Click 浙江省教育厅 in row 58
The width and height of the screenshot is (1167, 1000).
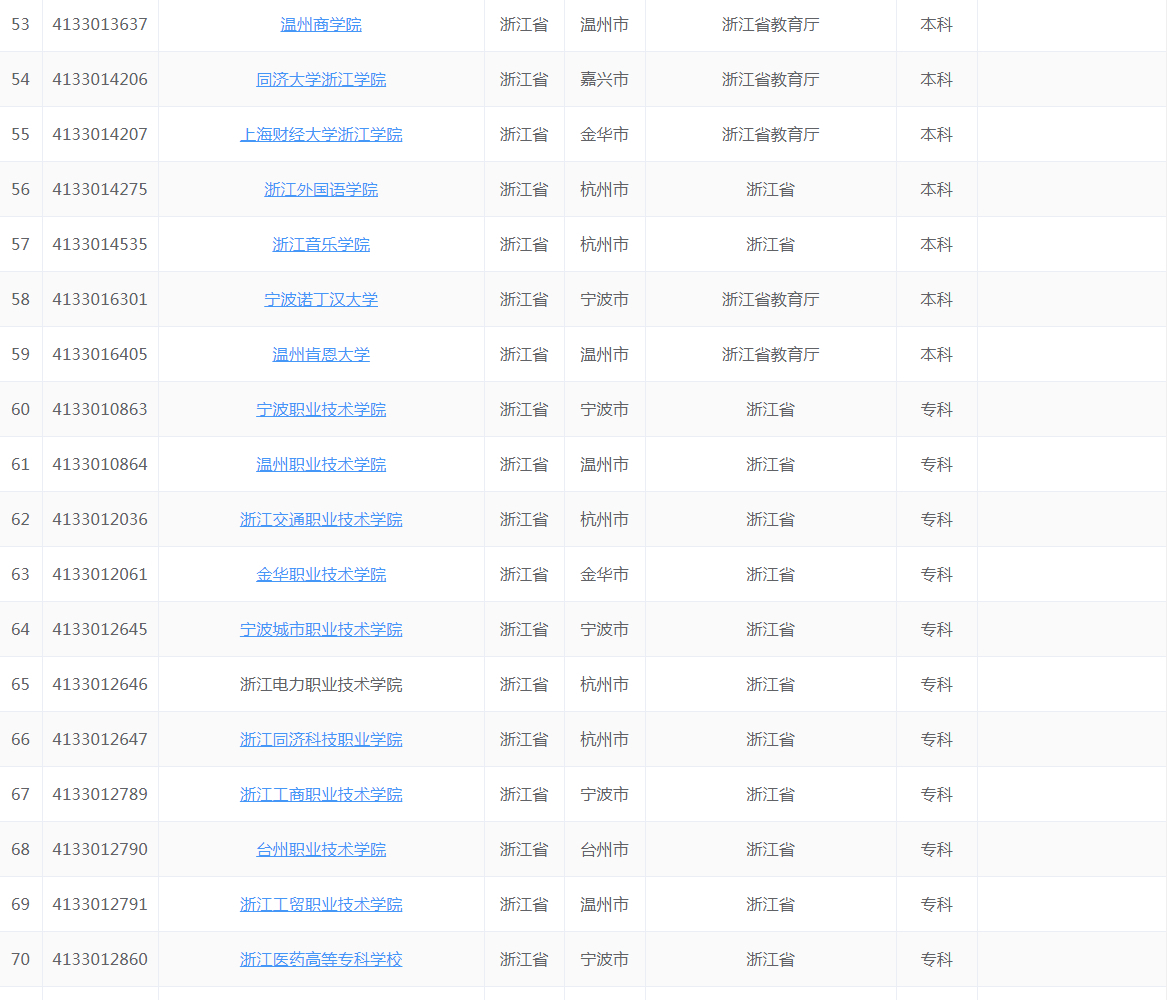(x=770, y=300)
